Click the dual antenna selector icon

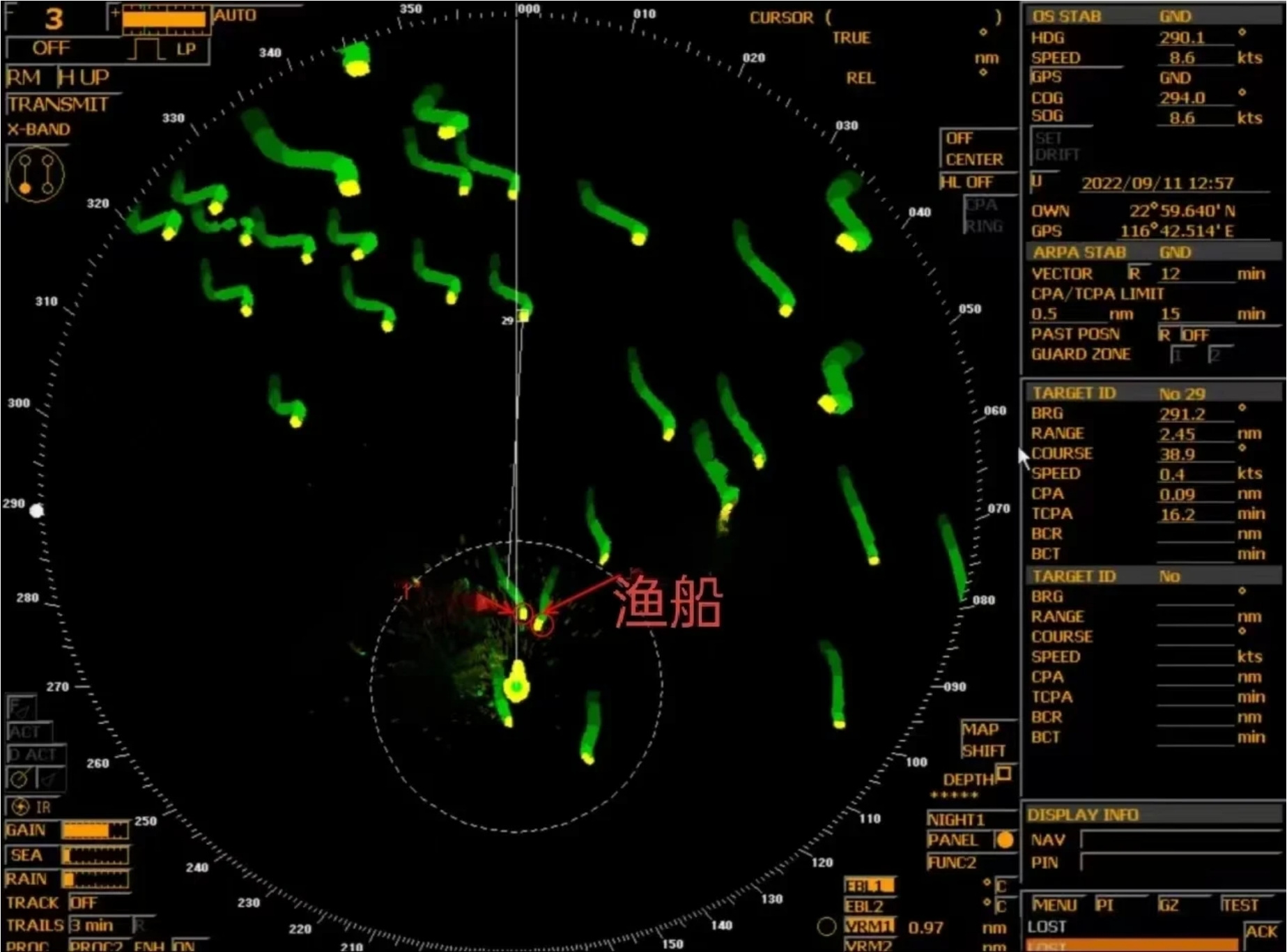[x=36, y=174]
